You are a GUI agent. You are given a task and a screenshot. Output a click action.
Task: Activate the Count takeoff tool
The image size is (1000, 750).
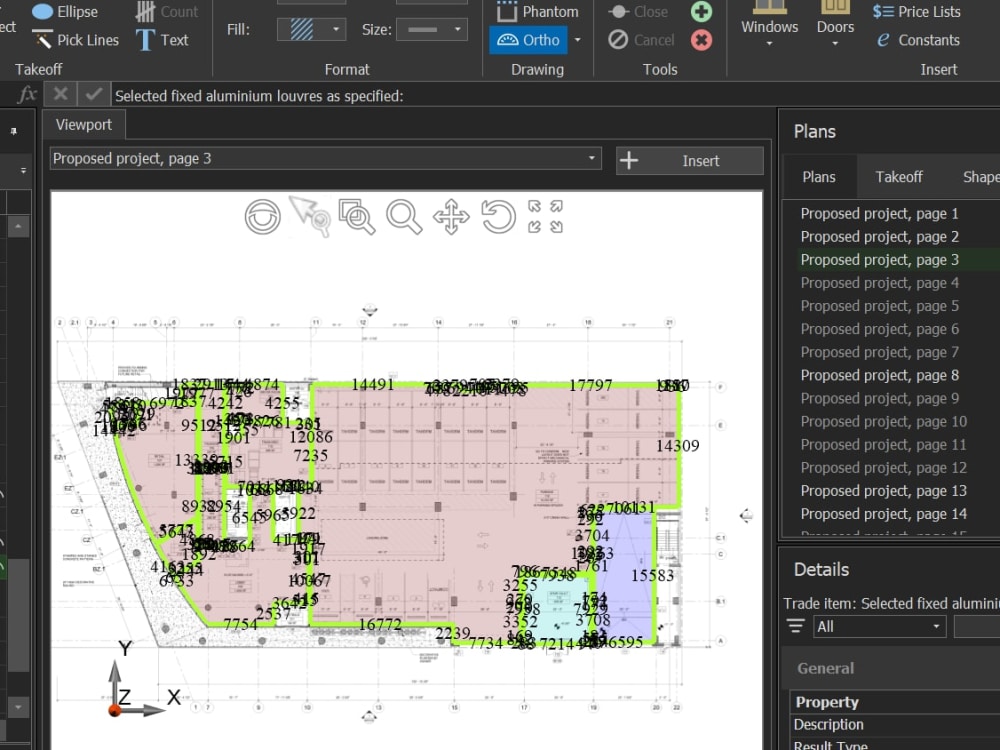tap(166, 11)
